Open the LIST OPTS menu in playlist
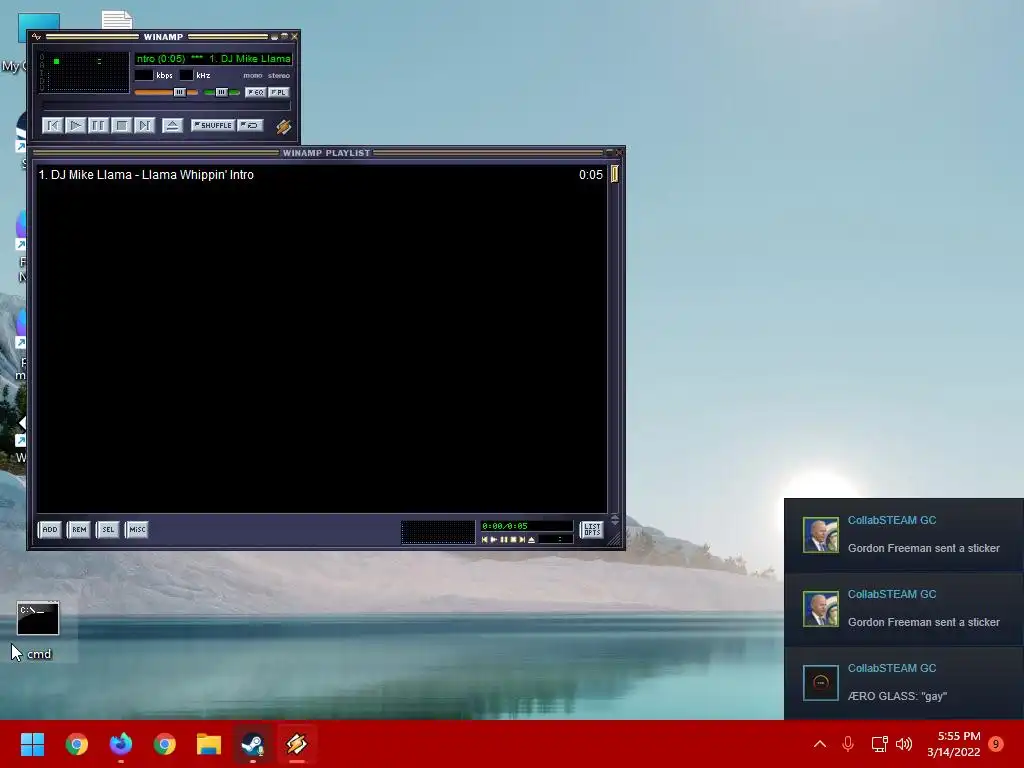This screenshot has height=768, width=1024. point(592,529)
